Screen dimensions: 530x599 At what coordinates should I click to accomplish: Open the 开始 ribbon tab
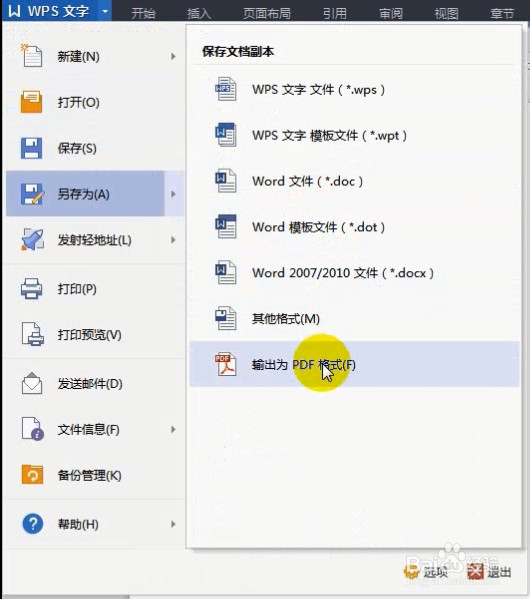143,13
